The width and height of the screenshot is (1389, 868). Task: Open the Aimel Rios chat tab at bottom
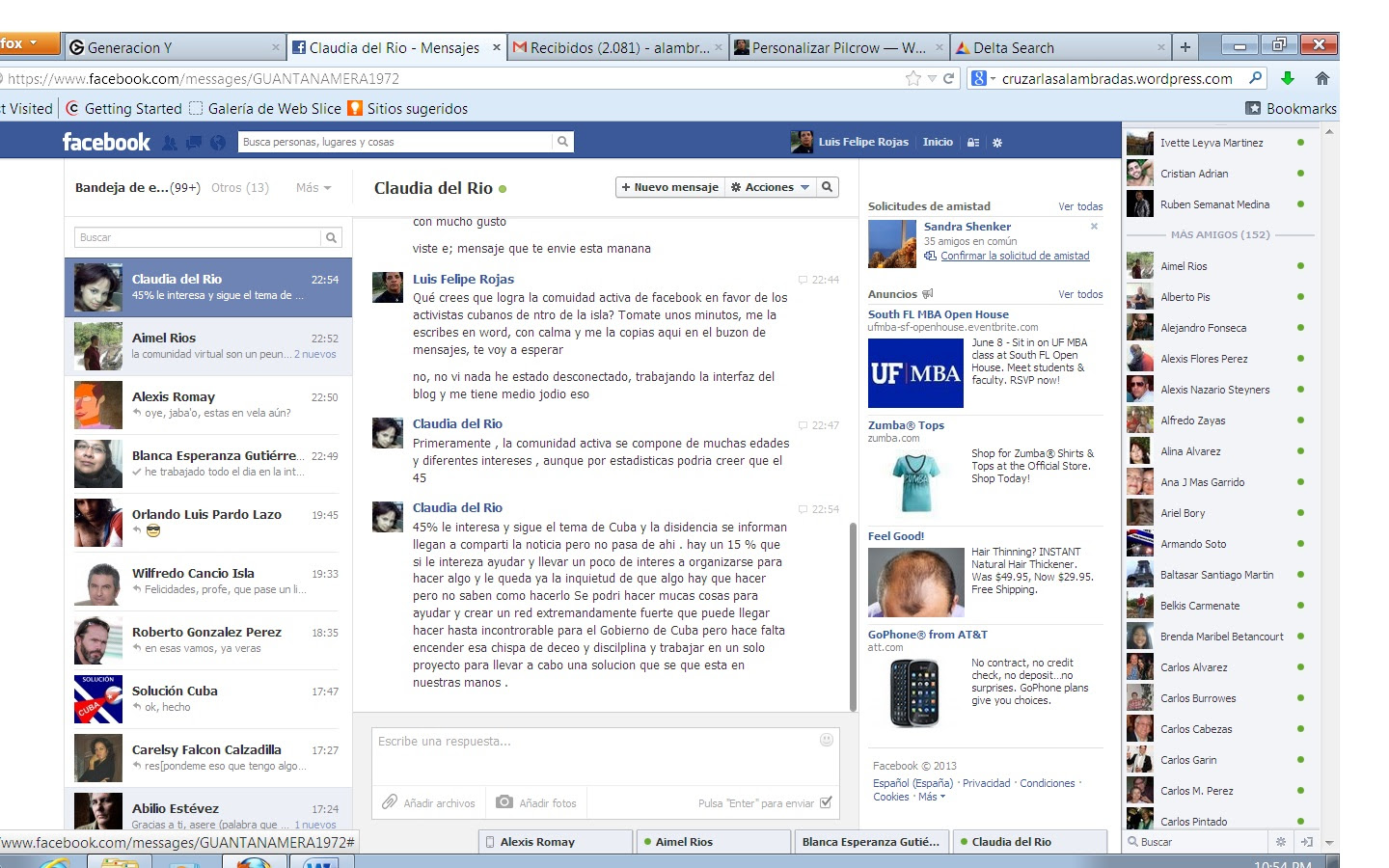coord(715,842)
